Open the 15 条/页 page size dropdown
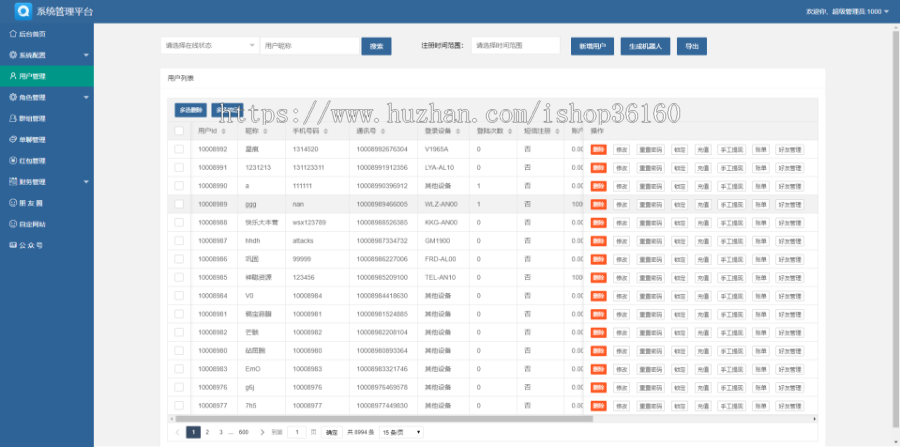 click(x=401, y=432)
